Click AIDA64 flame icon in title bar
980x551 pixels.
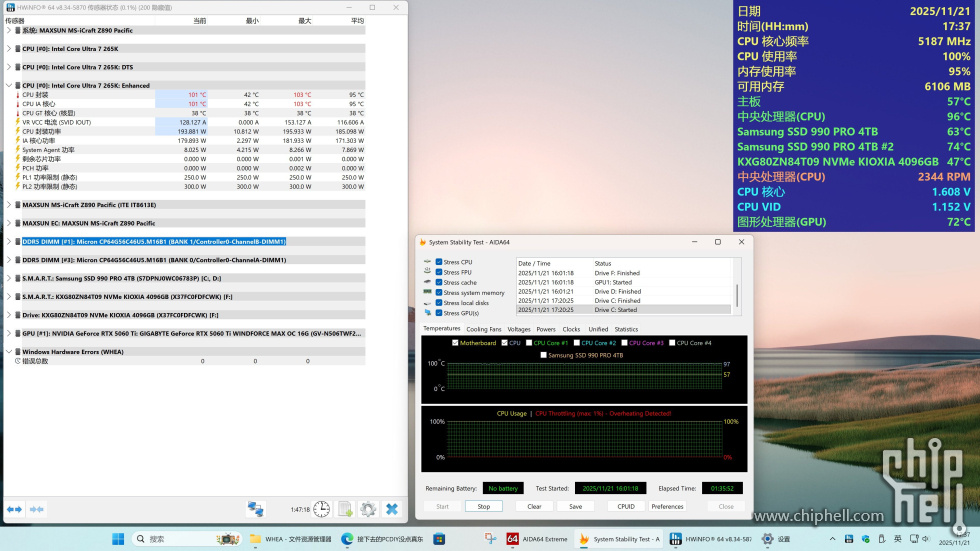(423, 242)
